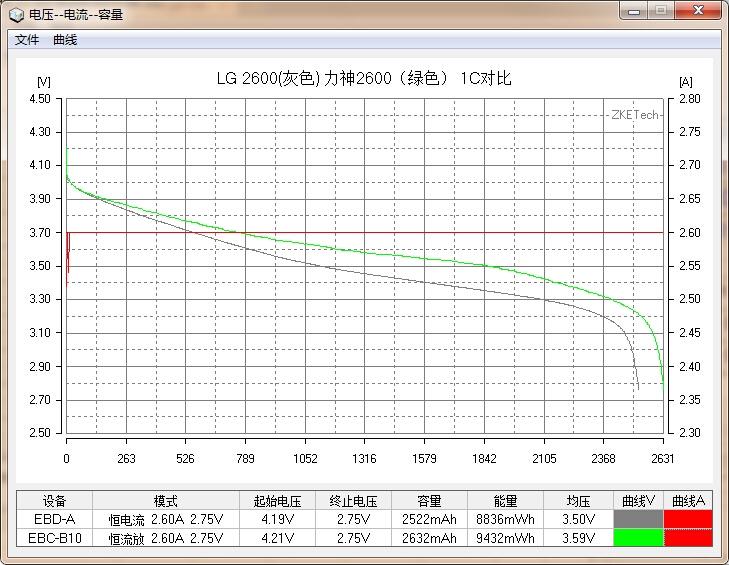Select the EBC-B10 device row

click(x=54, y=538)
